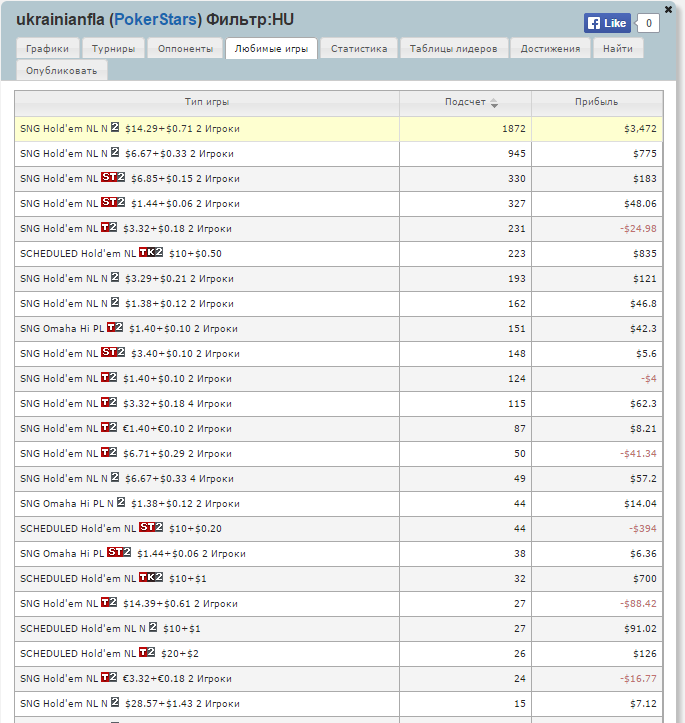Click the 2-player icon in $28.57+$1.43 row
685x723 pixels.
pyautogui.click(x=115, y=702)
